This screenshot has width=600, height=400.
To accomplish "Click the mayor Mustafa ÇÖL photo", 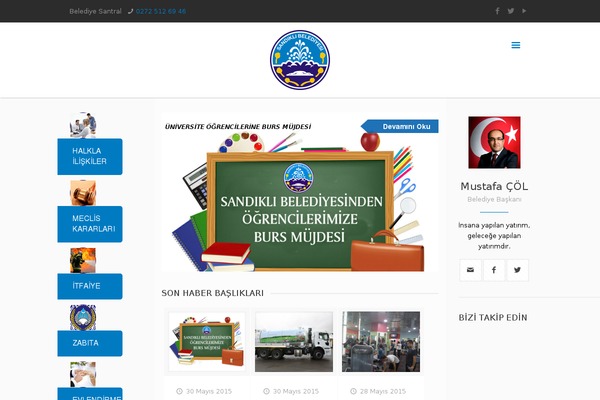I will click(x=494, y=142).
